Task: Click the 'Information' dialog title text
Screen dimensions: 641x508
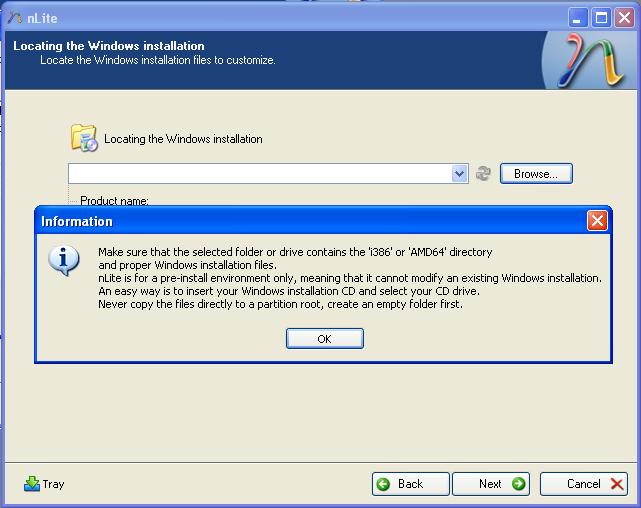Action: point(77,222)
